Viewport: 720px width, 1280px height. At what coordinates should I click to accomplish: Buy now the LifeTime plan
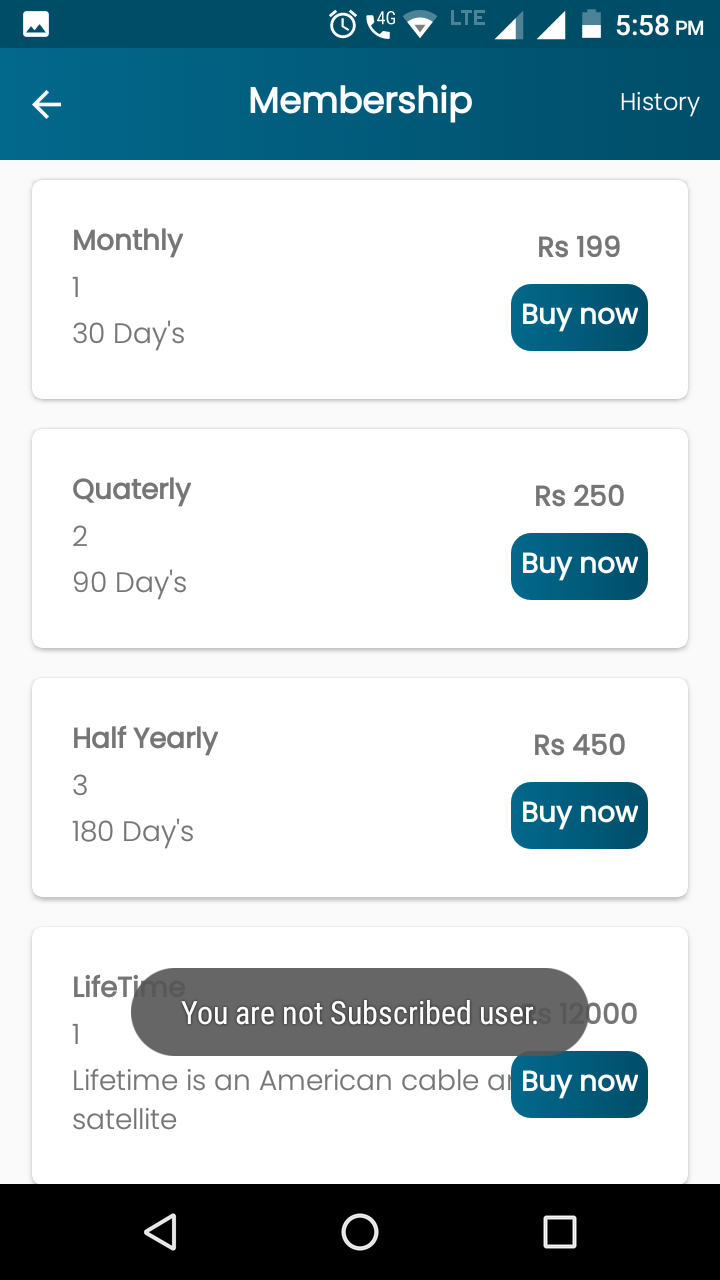tap(579, 1084)
